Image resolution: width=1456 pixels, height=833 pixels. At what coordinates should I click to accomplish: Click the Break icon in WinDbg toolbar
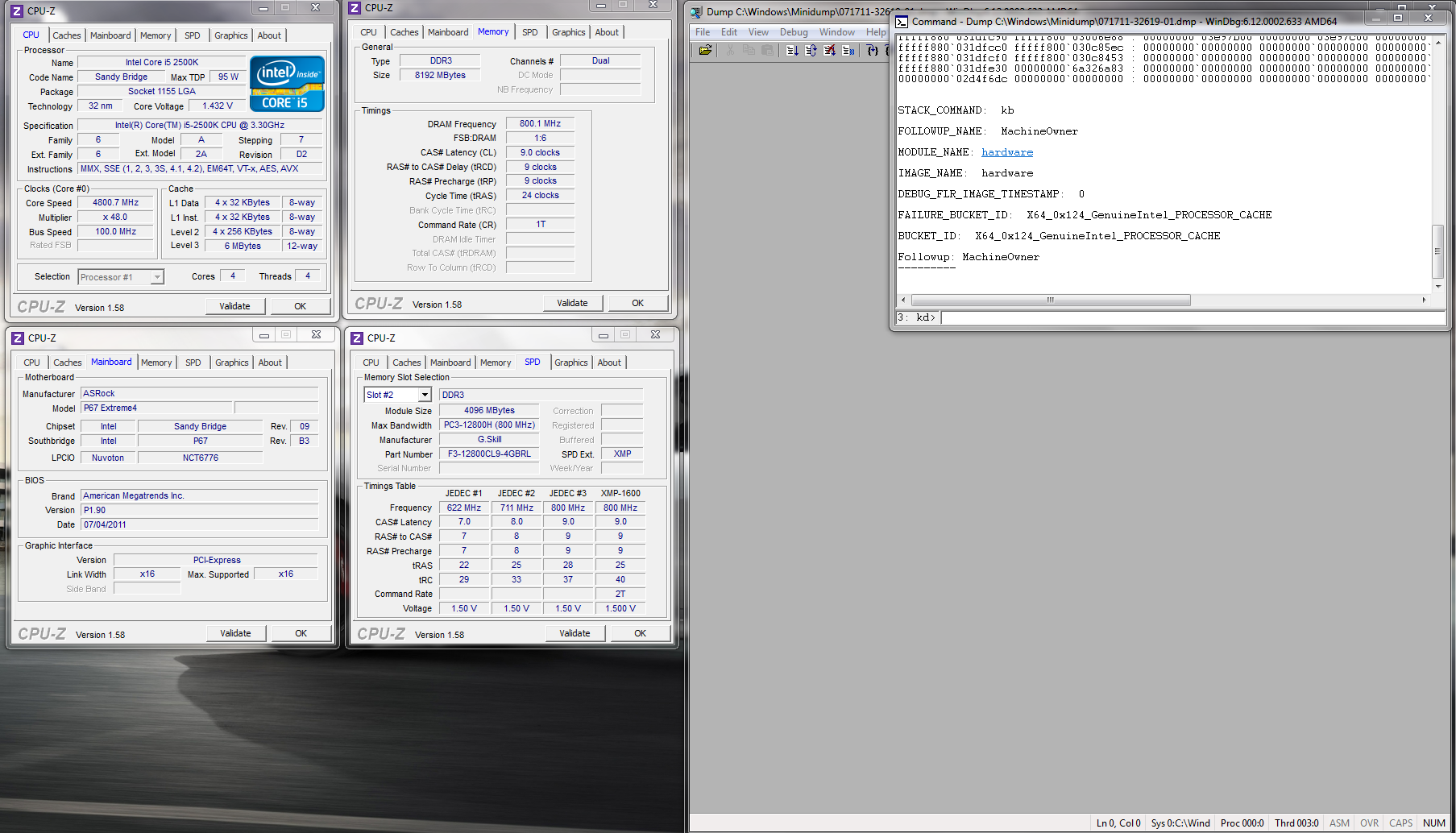848,50
